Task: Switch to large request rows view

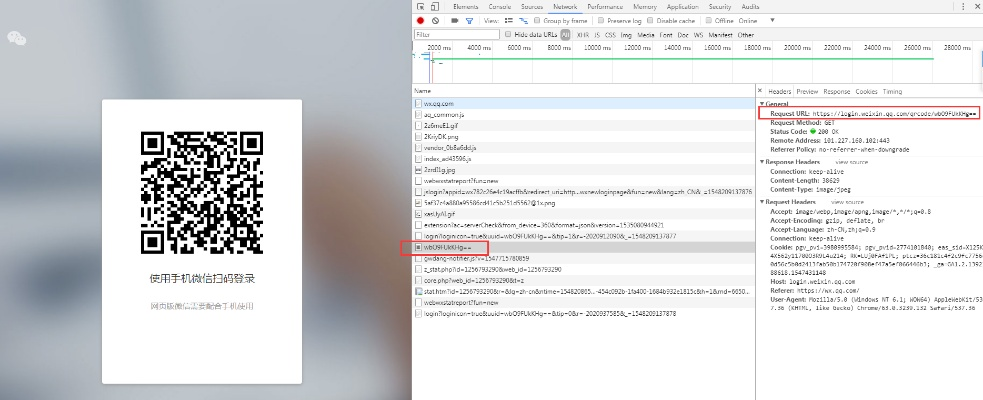Action: 509,20
